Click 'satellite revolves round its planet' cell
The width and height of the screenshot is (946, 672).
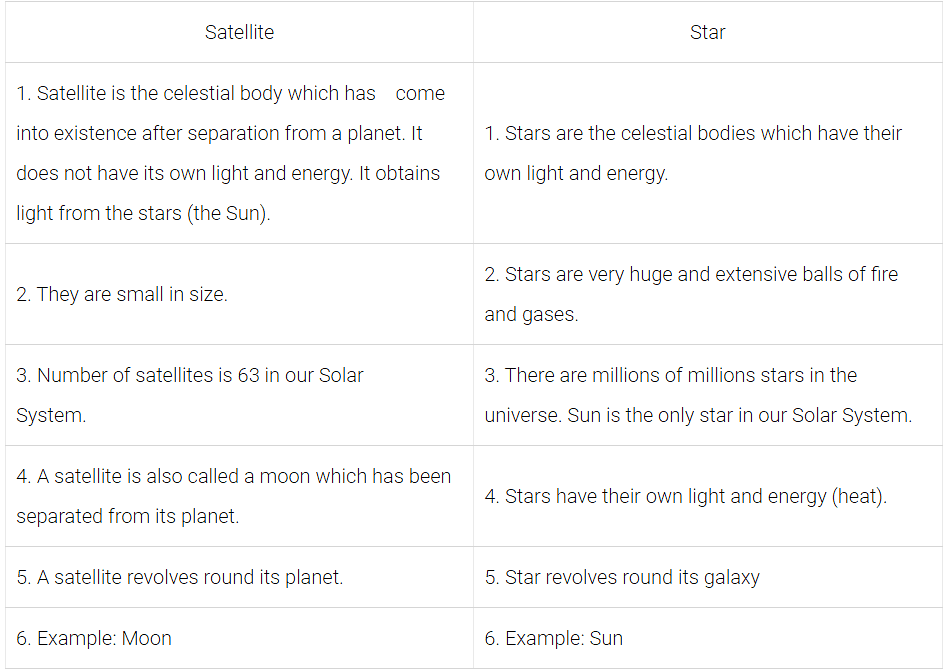180,577
